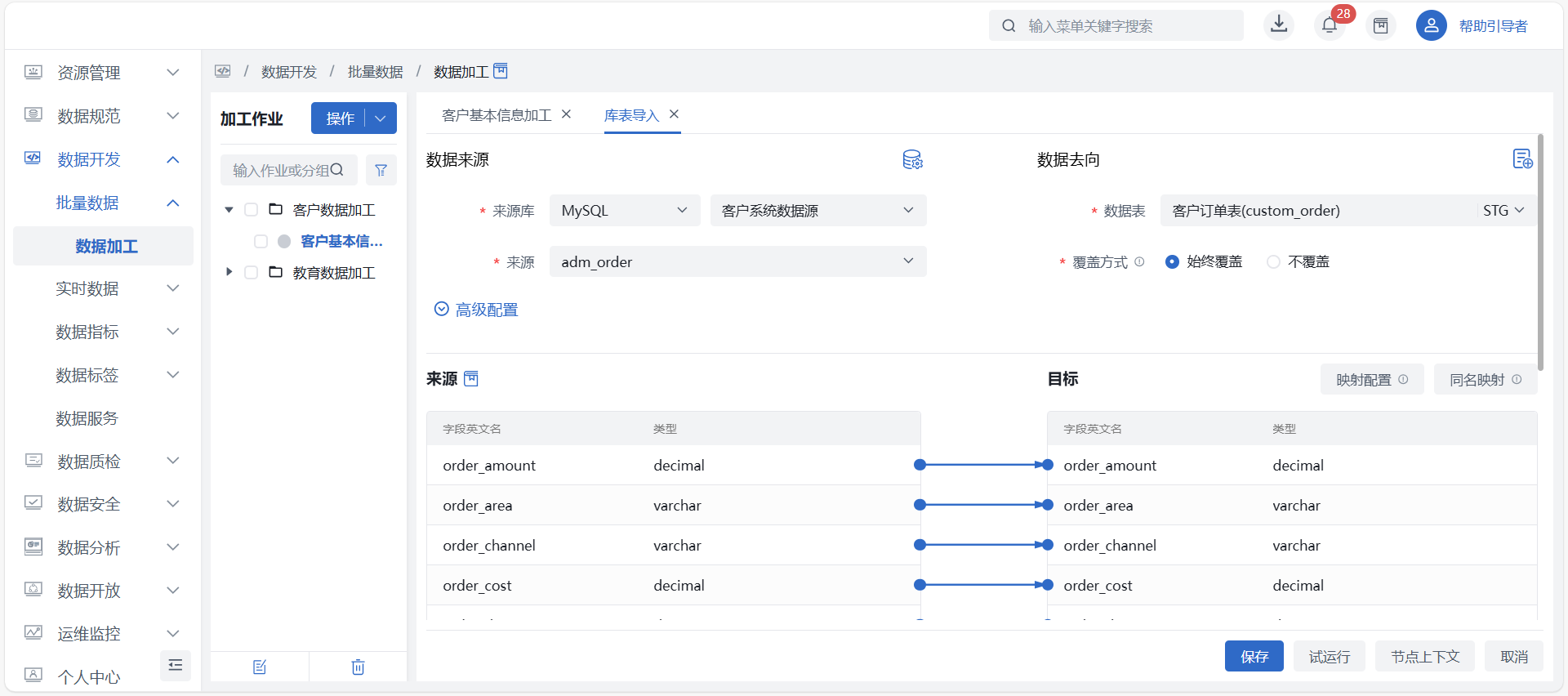Close the 客户基本信息加工 tab
Image resolution: width=1568 pixels, height=696 pixels.
click(567, 114)
